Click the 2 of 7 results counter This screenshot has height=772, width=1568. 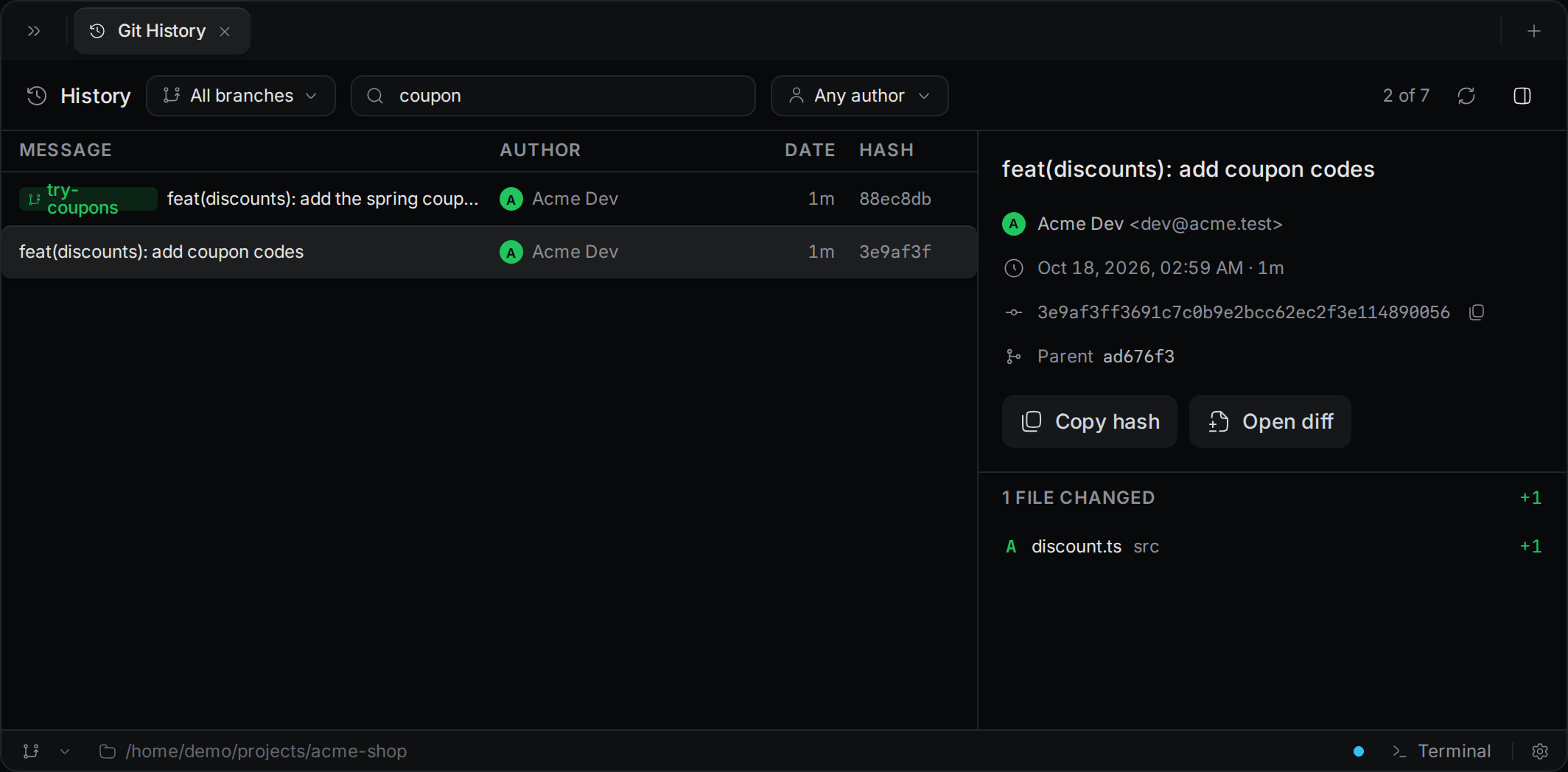coord(1406,96)
